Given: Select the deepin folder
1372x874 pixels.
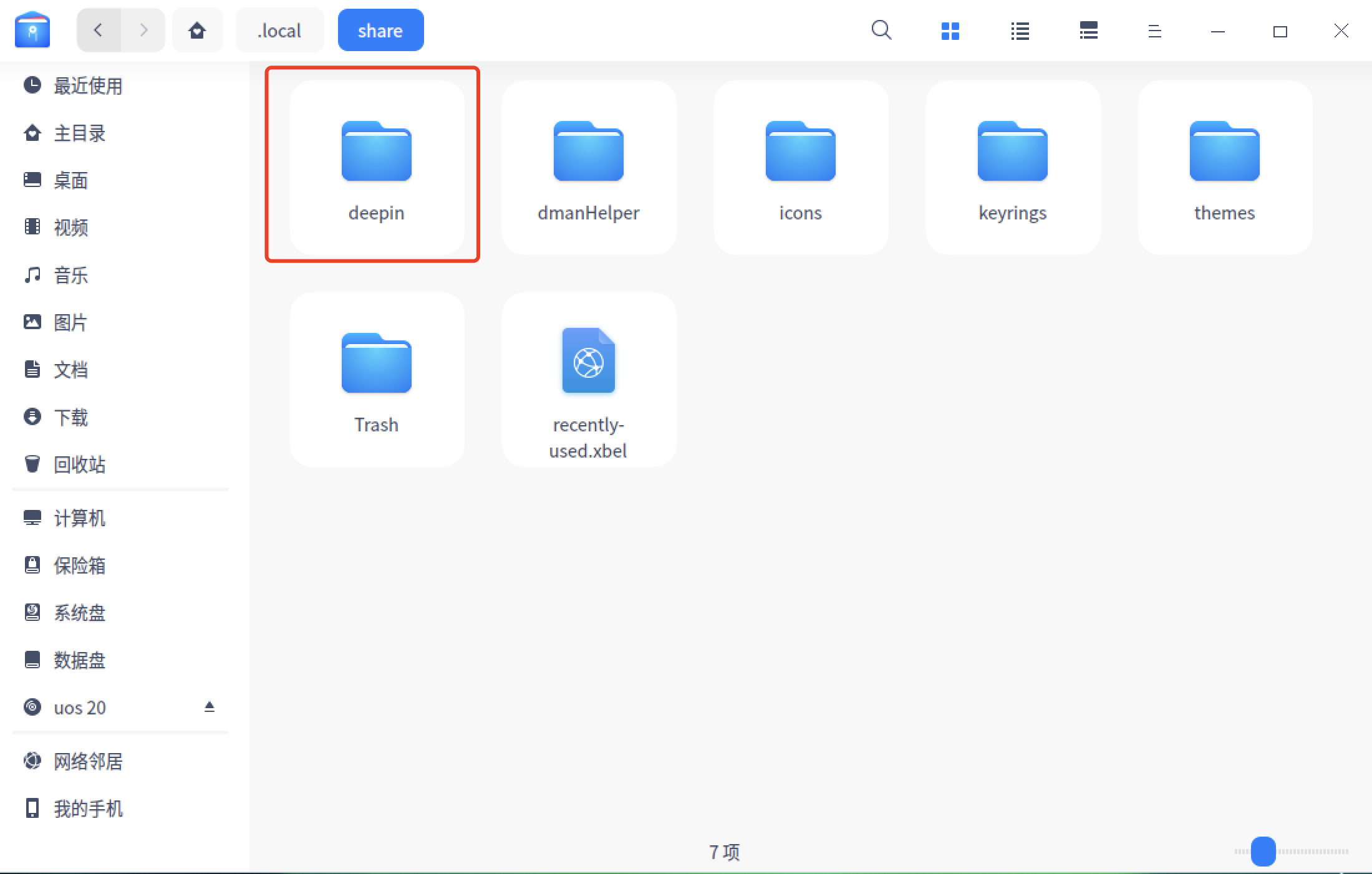Looking at the screenshot, I should (x=377, y=167).
